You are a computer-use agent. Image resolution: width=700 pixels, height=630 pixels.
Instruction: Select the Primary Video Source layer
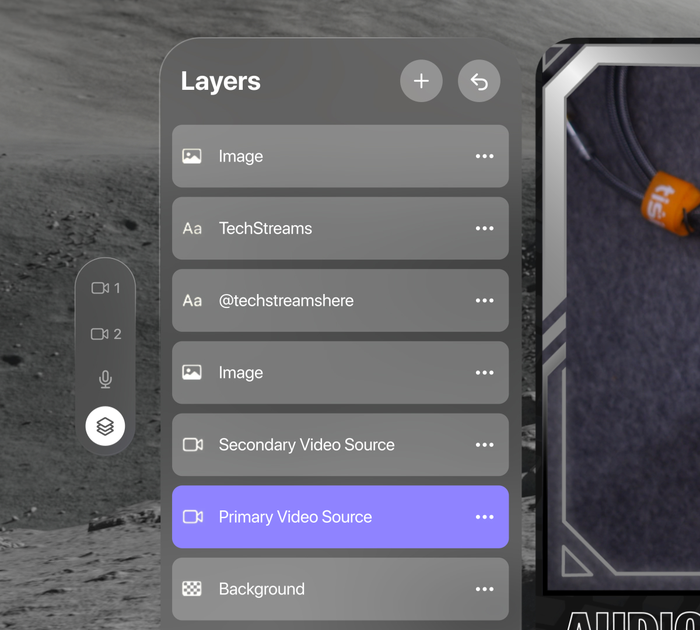tap(340, 517)
